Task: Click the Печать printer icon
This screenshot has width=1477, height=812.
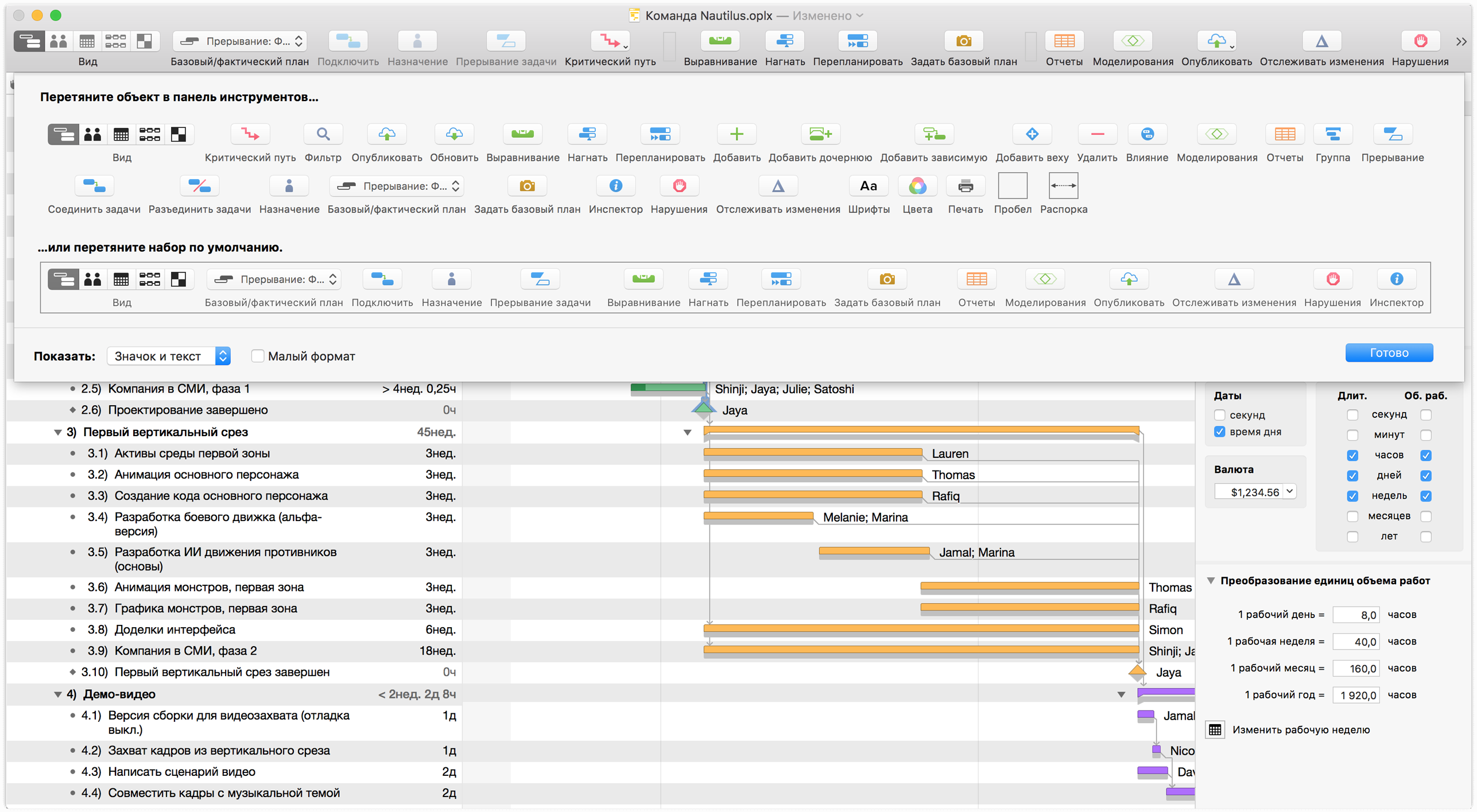Action: point(966,186)
